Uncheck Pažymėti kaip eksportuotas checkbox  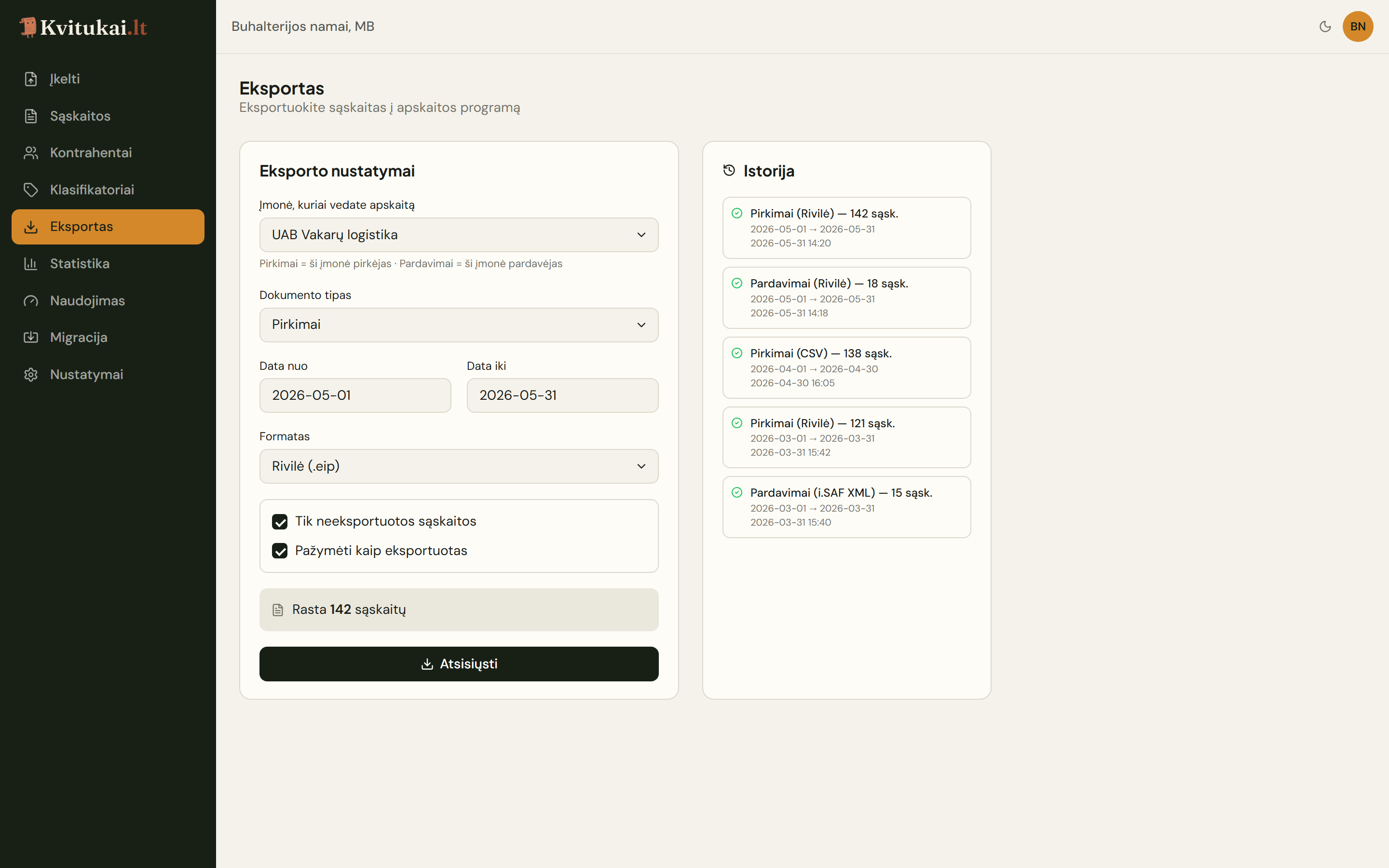[x=280, y=551]
